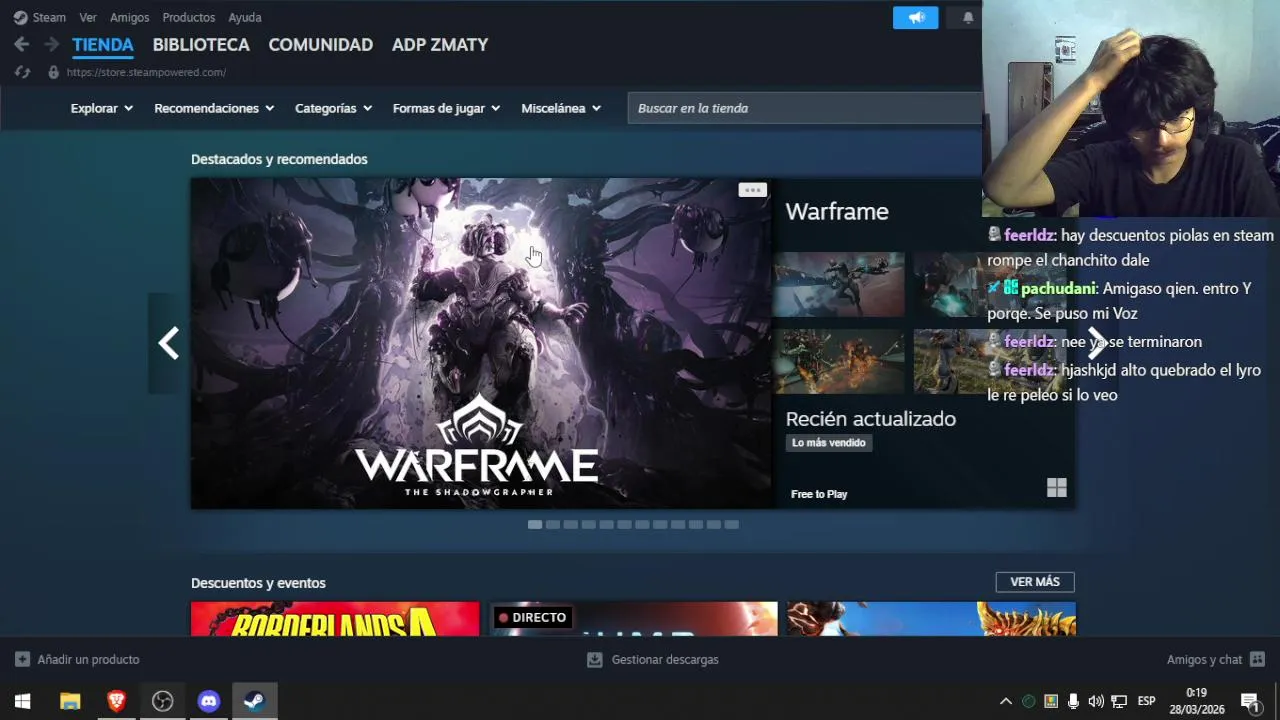
Task: Click the store.steampowered.com URL
Action: tap(146, 72)
